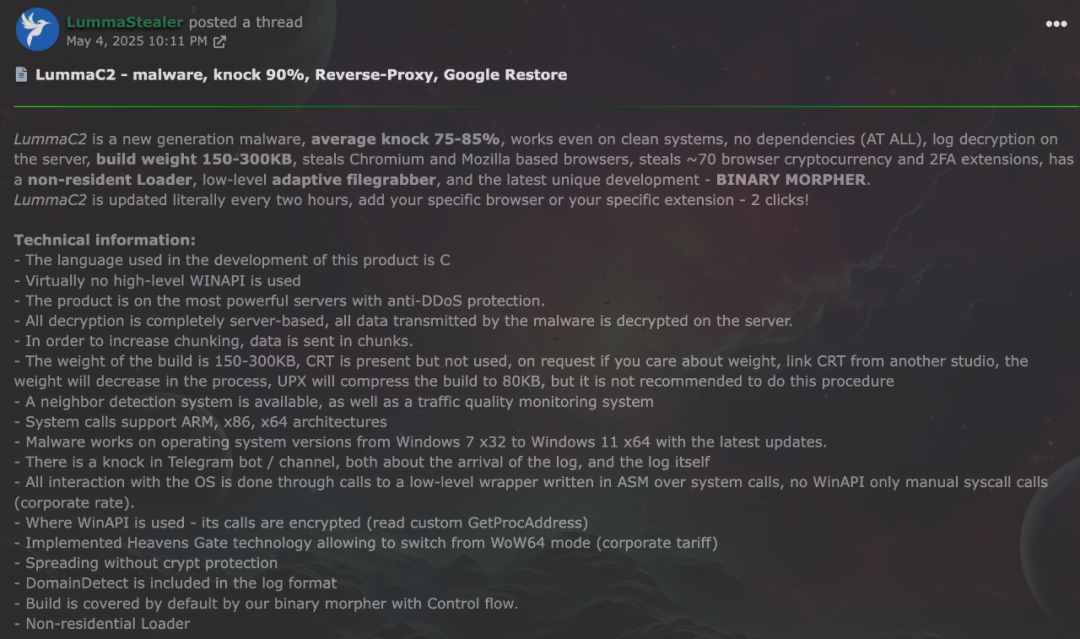Open the three-dots post options menu

pos(1056,24)
